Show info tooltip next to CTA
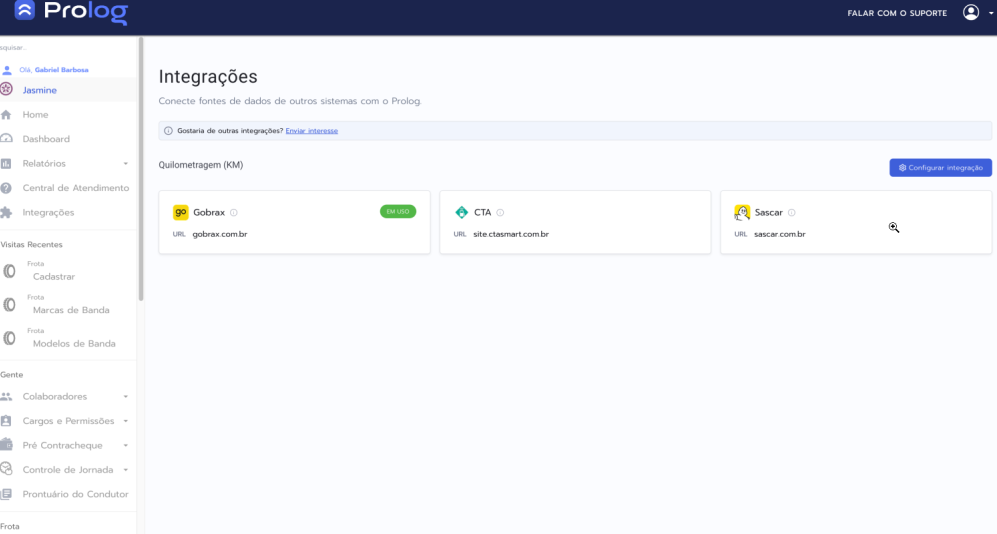Screen dimensions: 997x534 pyautogui.click(x=500, y=212)
